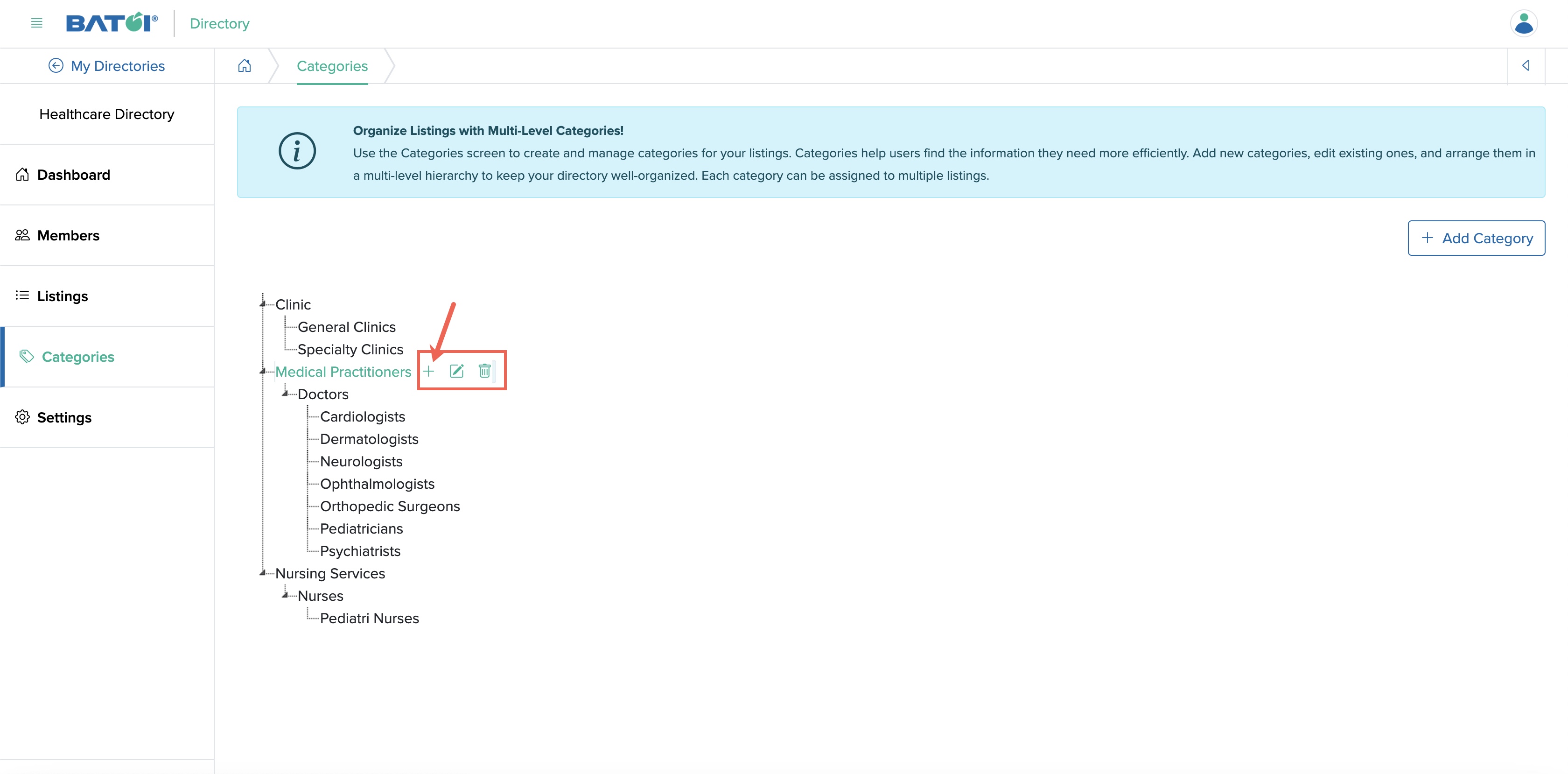
Task: Delete Medical Practitioners using the trash icon
Action: point(484,371)
